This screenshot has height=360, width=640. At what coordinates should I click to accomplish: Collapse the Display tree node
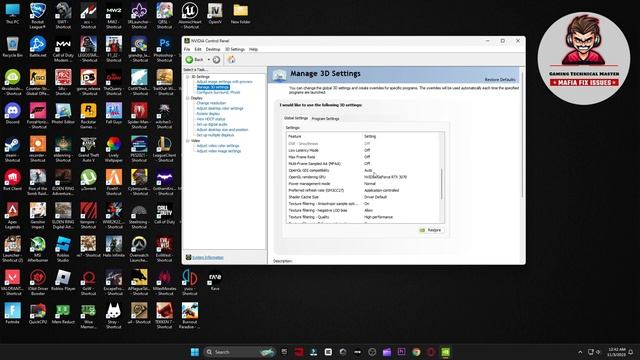pyautogui.click(x=188, y=98)
